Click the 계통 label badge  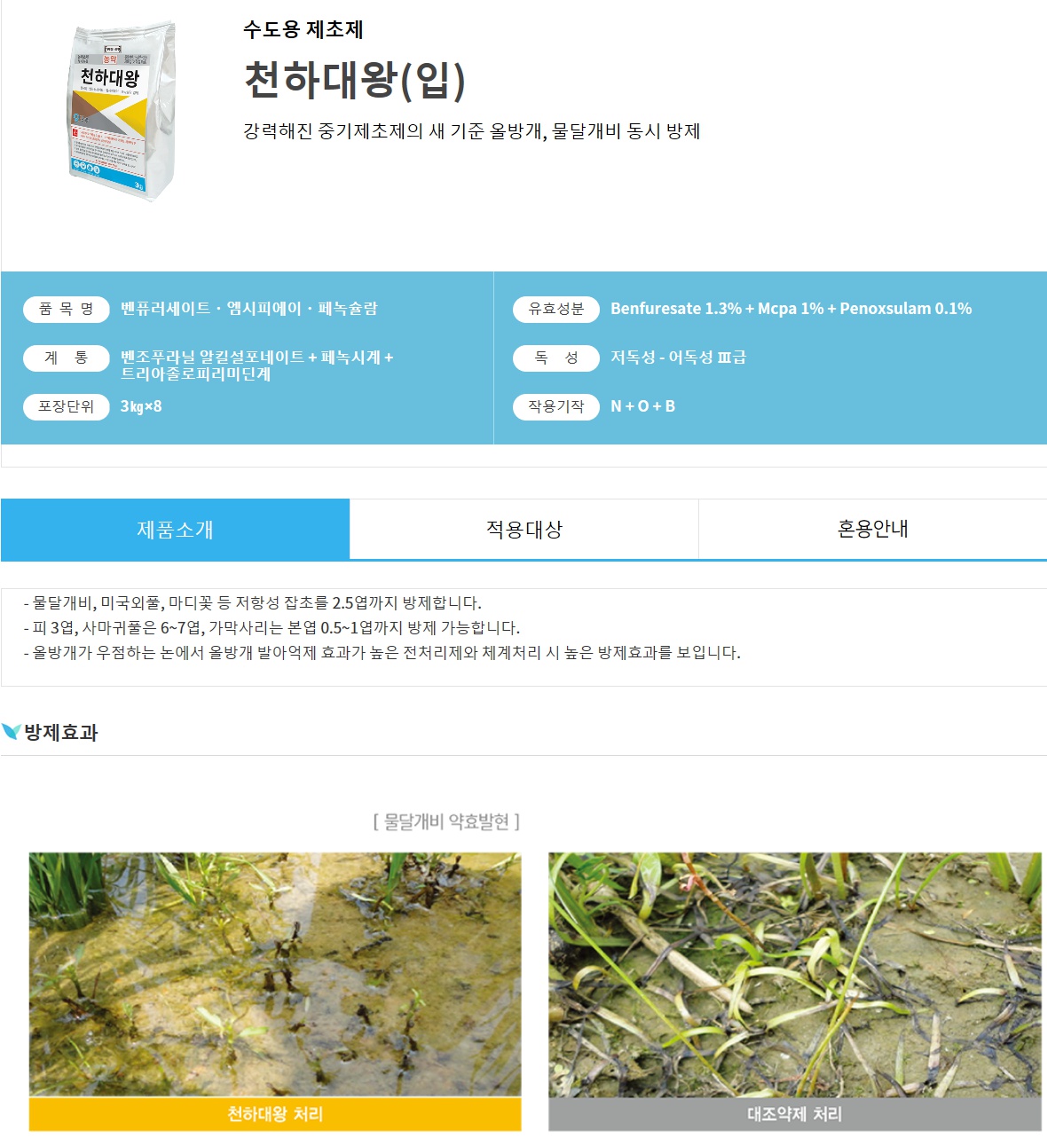66,358
